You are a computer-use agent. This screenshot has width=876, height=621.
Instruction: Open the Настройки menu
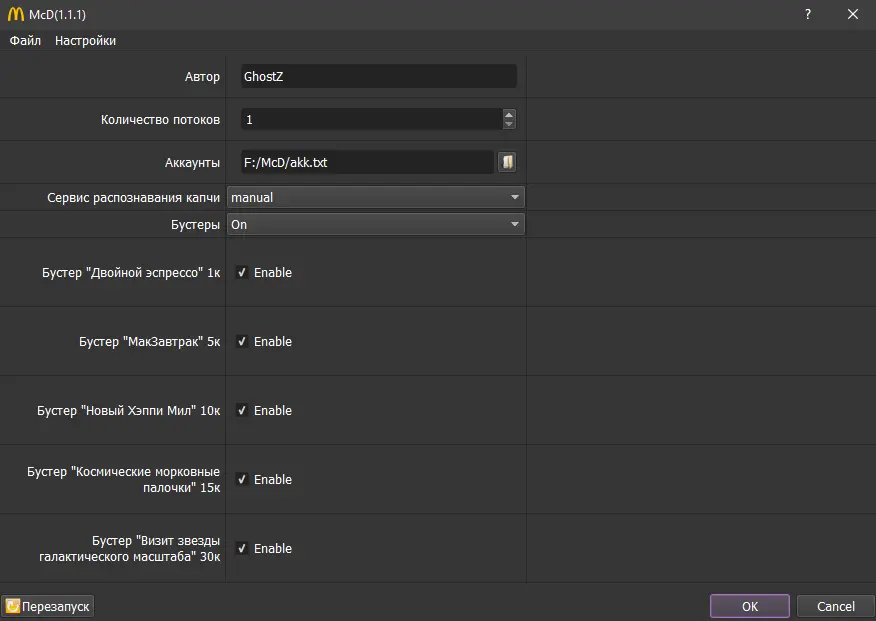click(85, 41)
